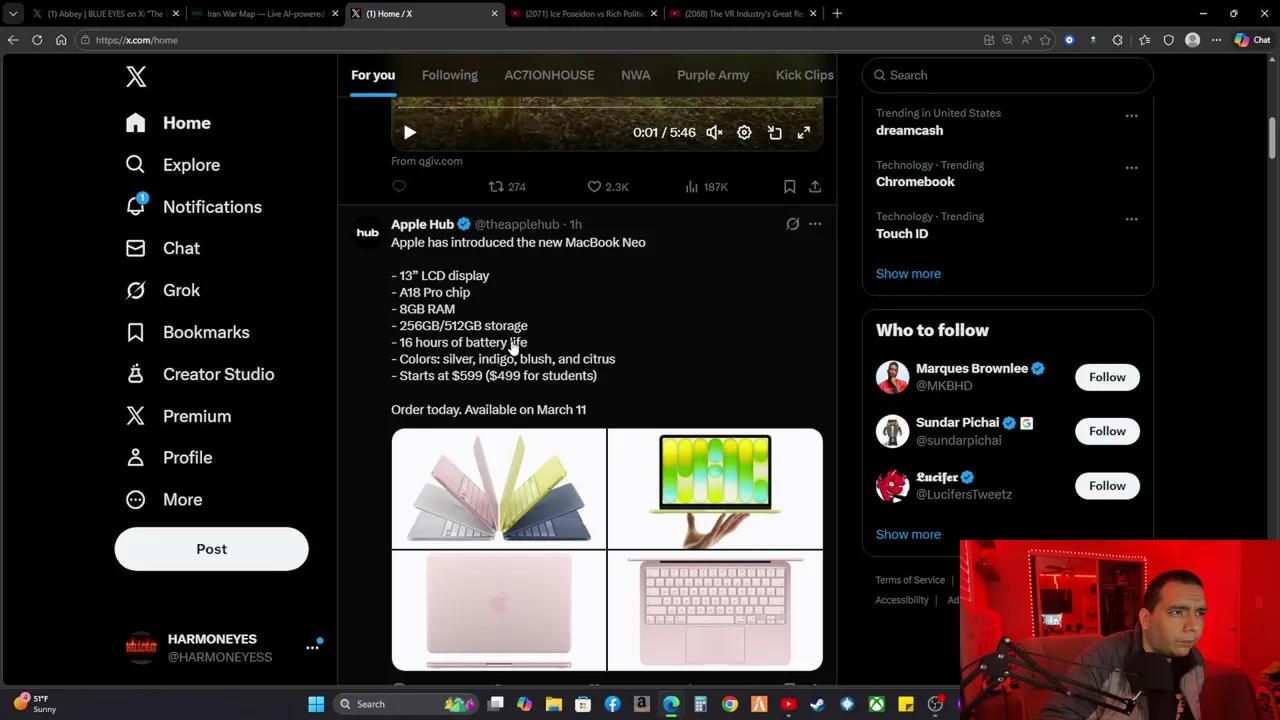This screenshot has height=720, width=1280.
Task: Toggle picture-in-picture for video
Action: [774, 132]
